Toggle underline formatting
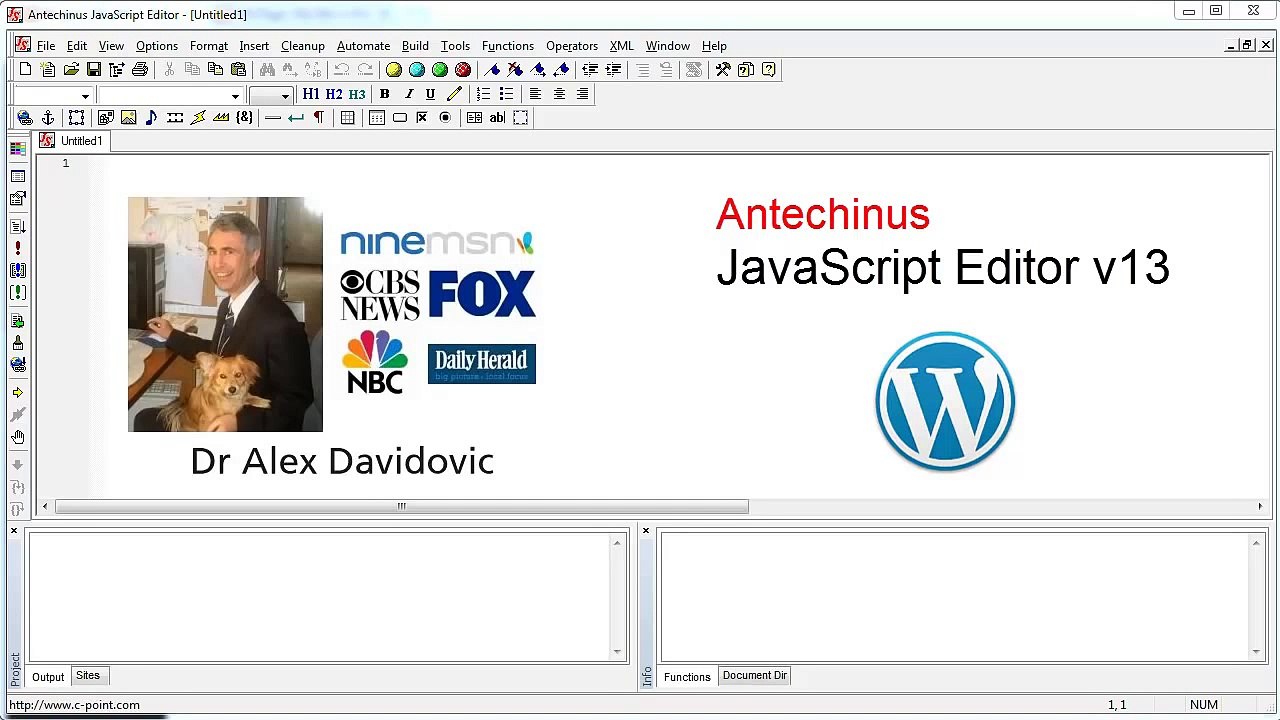The width and height of the screenshot is (1280, 720). pos(431,94)
